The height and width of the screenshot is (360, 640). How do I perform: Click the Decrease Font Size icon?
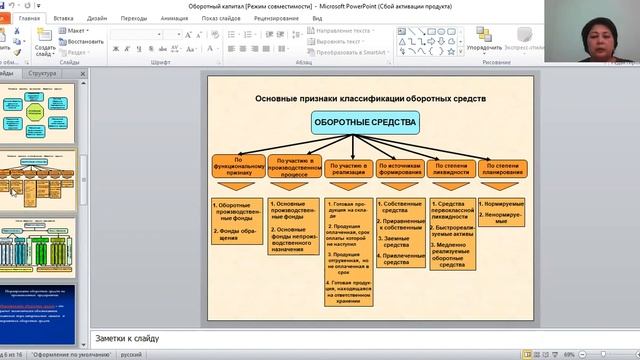(199, 35)
